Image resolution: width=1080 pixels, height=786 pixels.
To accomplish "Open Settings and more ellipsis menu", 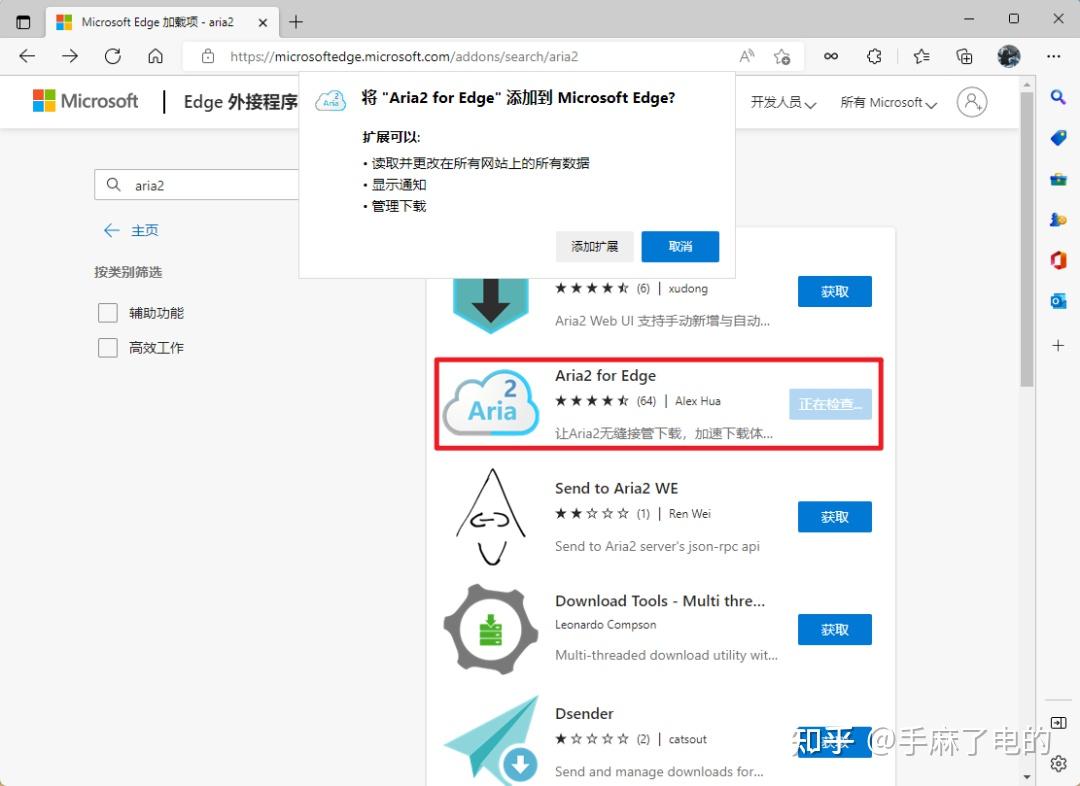I will point(1053,56).
